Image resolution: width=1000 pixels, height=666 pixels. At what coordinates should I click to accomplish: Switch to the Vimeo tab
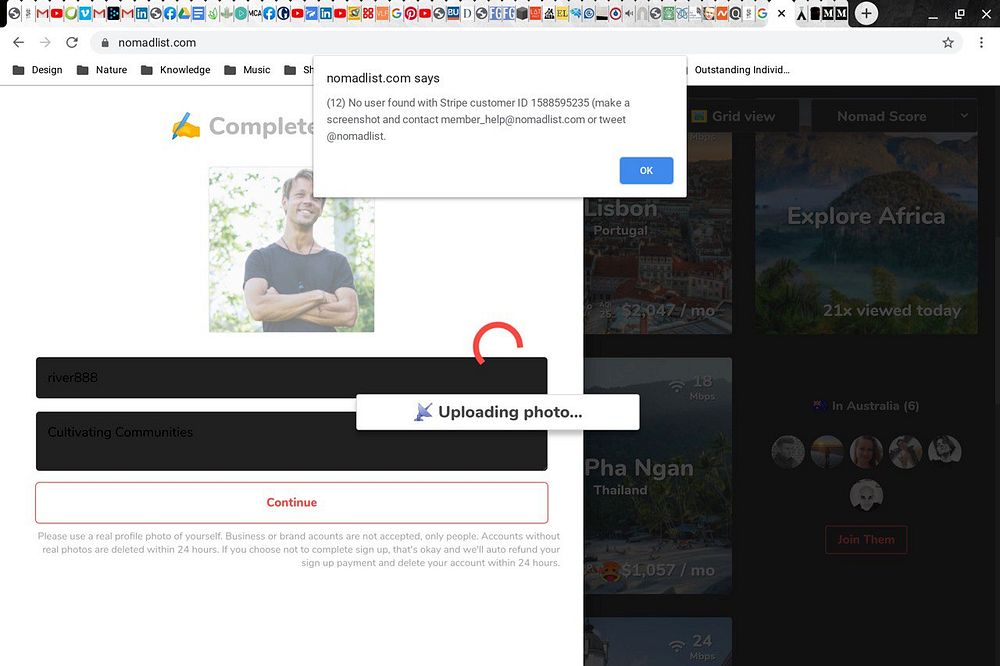pos(84,13)
